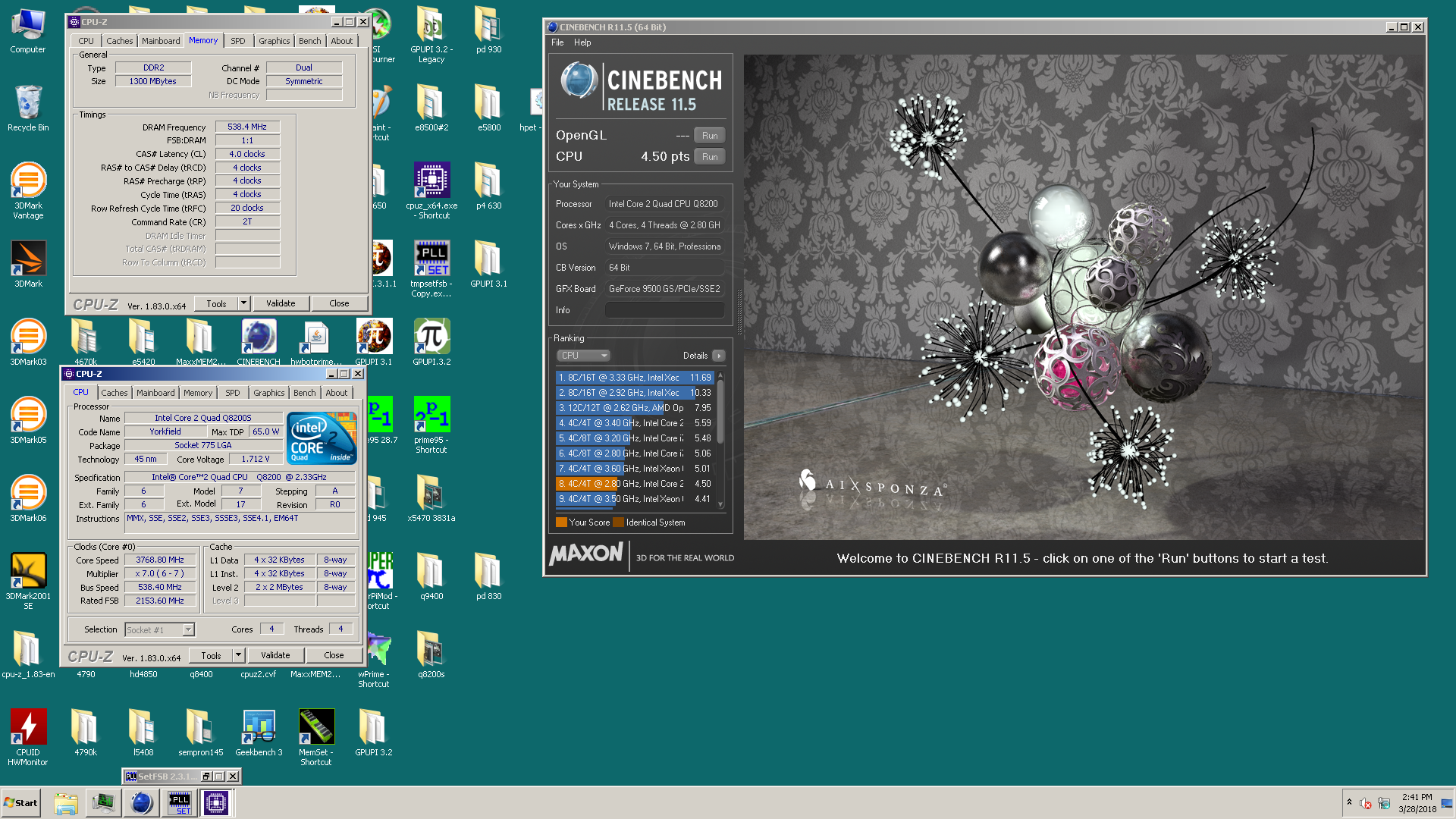Click Cinebench sphere taskbar icon

[x=141, y=803]
